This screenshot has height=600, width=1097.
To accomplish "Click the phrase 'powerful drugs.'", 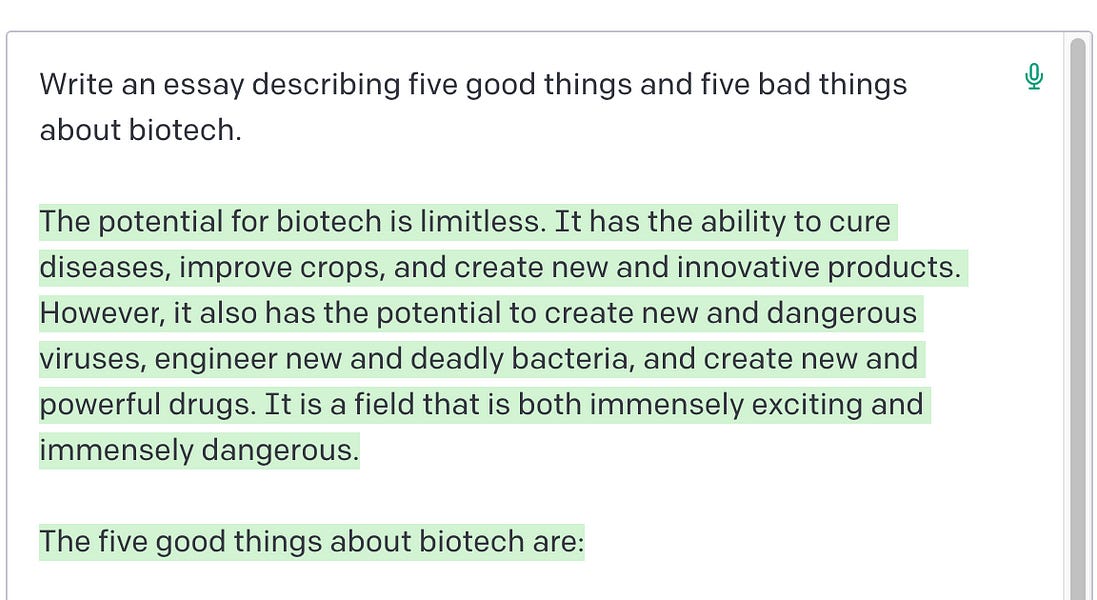I will (148, 405).
